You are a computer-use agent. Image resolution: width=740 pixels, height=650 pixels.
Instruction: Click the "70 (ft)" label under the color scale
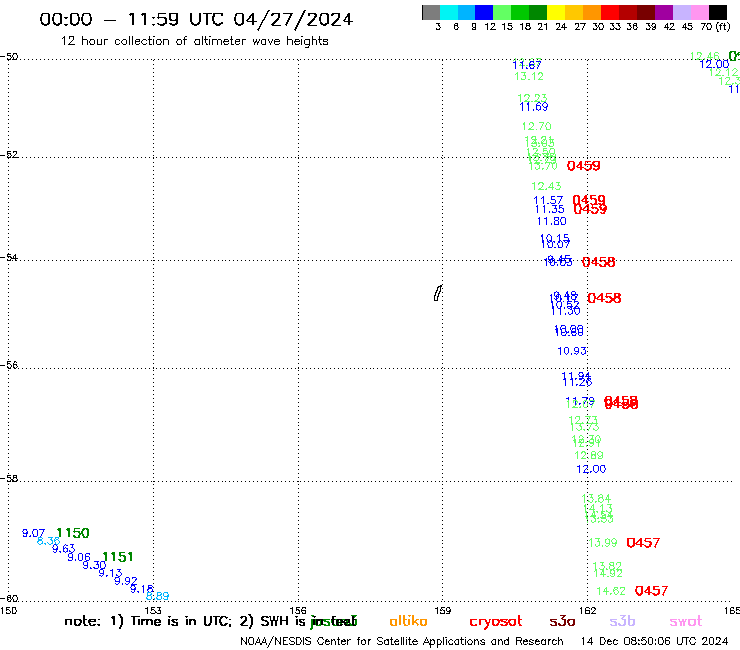pos(715,27)
